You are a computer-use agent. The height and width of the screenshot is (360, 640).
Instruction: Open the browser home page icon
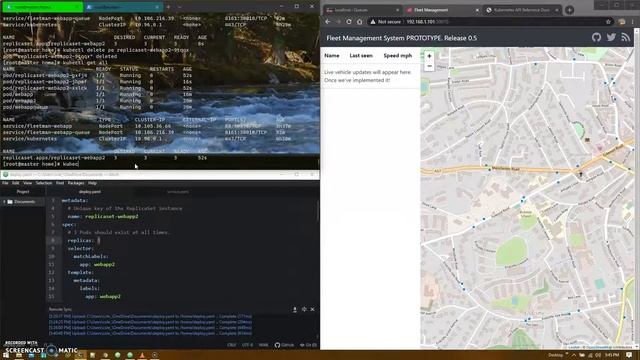pos(360,22)
